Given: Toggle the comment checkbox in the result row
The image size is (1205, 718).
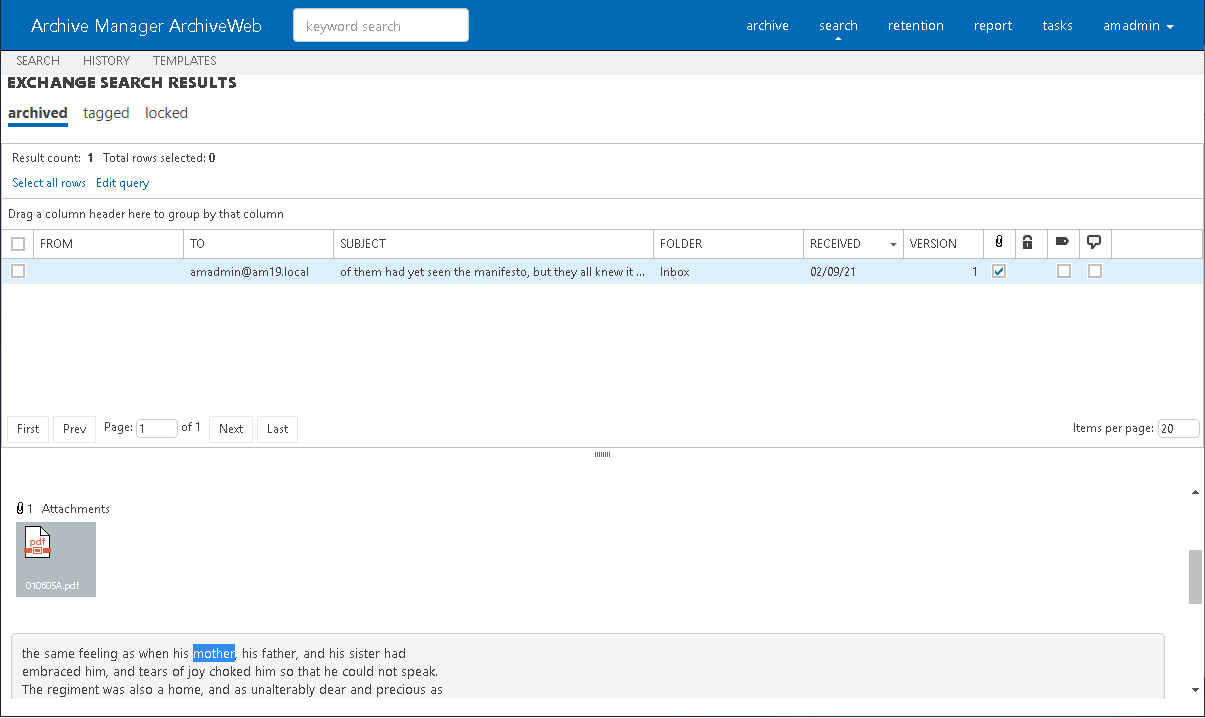Looking at the screenshot, I should (1095, 271).
